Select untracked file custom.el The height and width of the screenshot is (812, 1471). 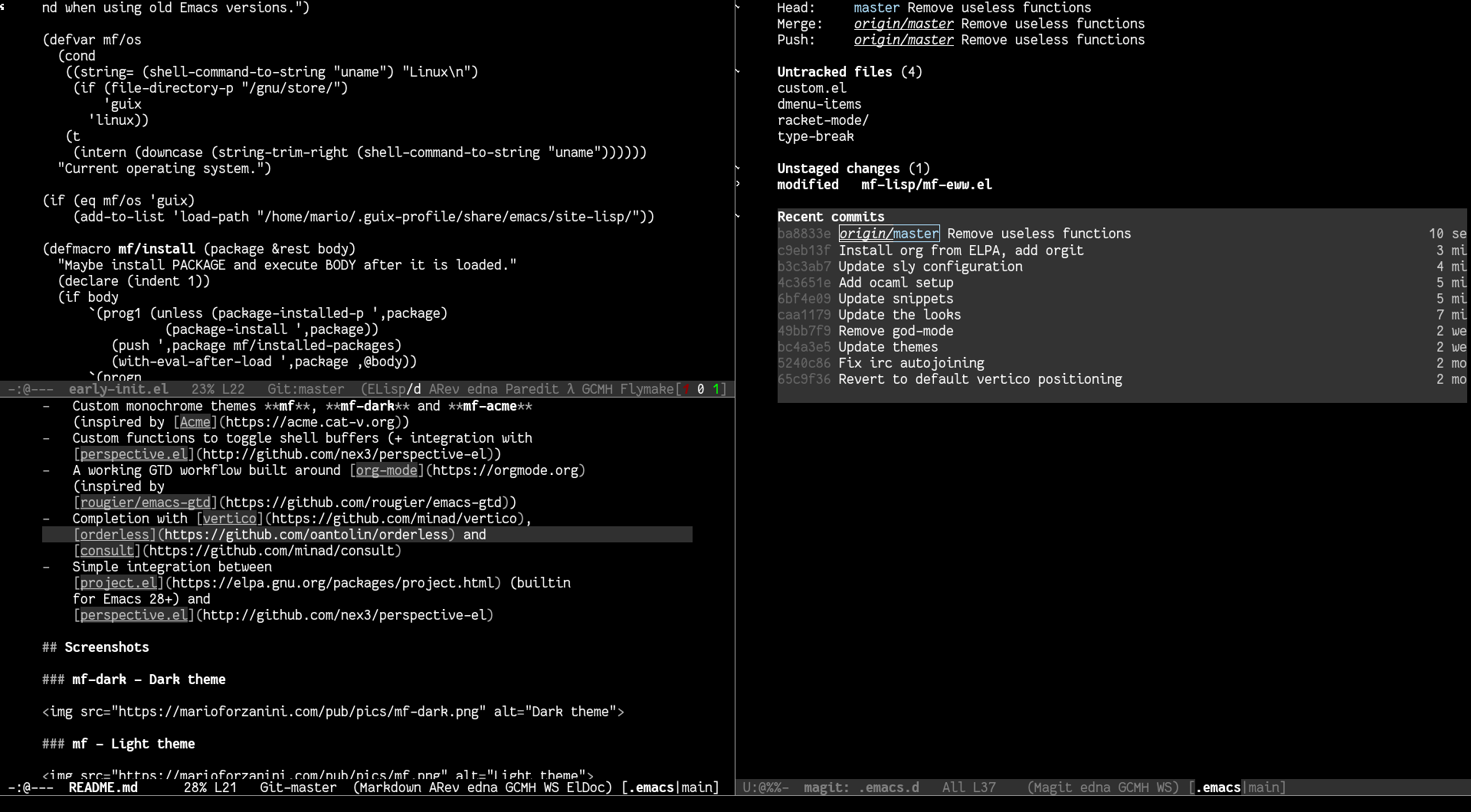(x=811, y=88)
